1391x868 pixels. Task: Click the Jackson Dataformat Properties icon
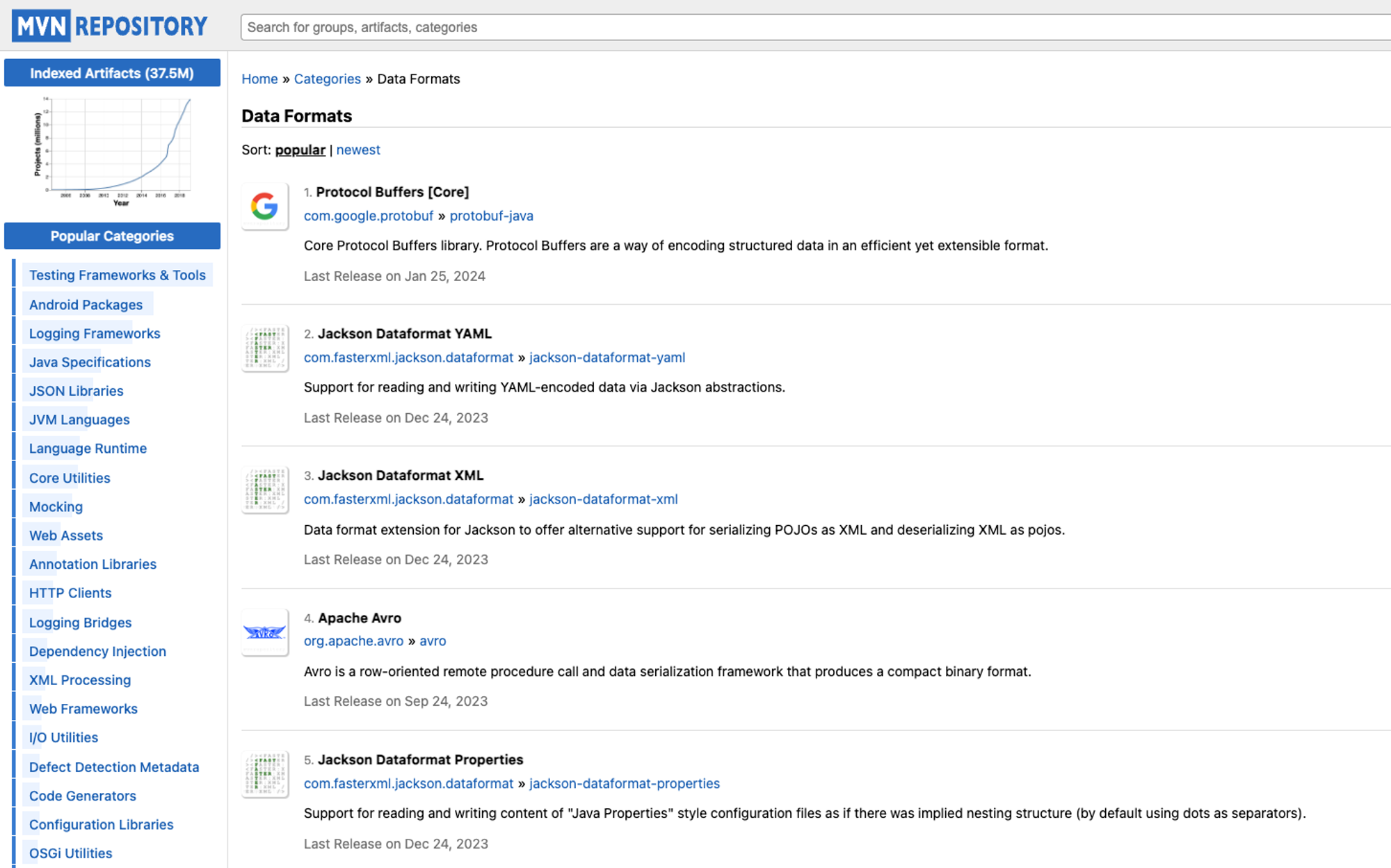point(264,774)
